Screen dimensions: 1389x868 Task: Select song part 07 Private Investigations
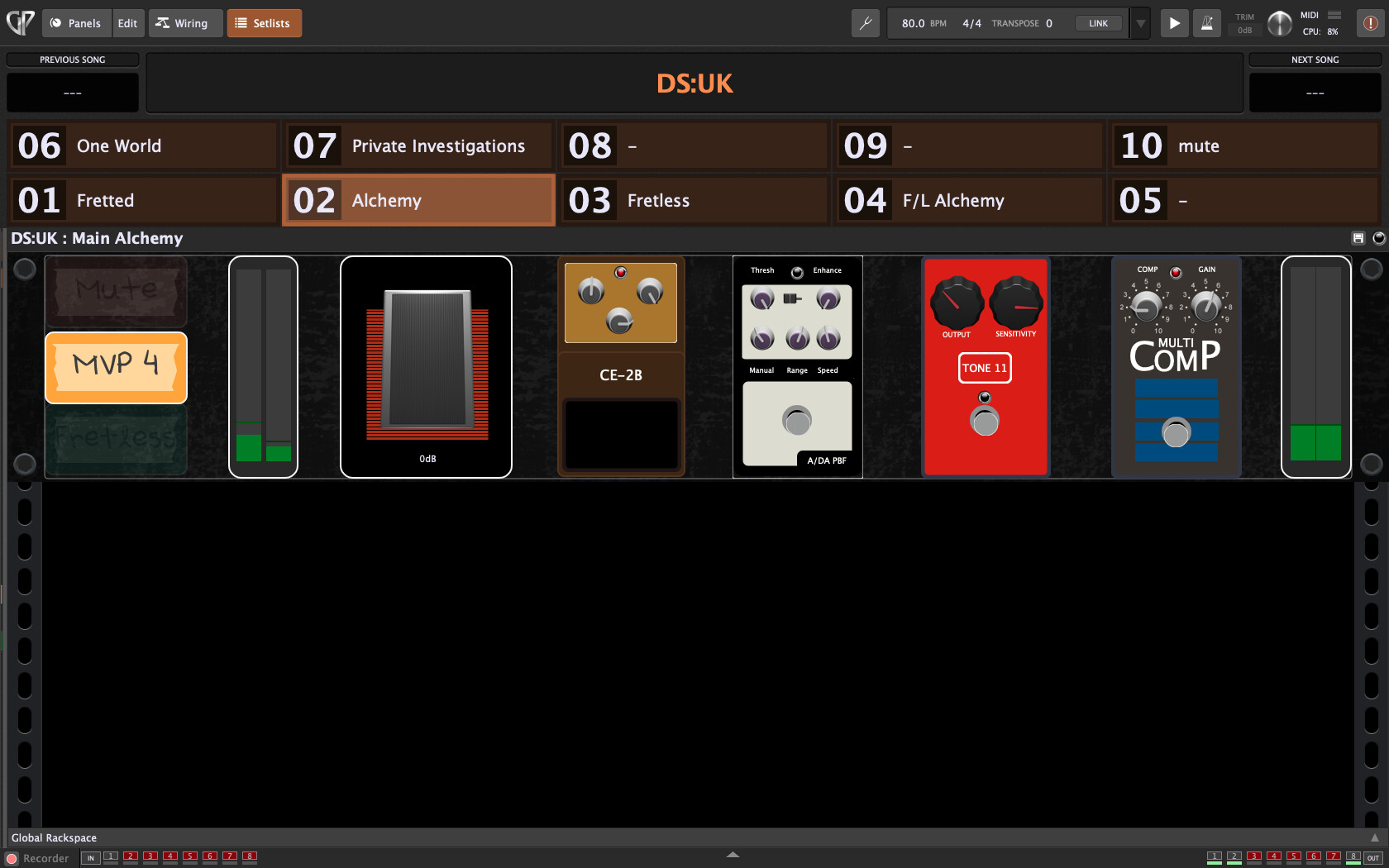click(418, 145)
